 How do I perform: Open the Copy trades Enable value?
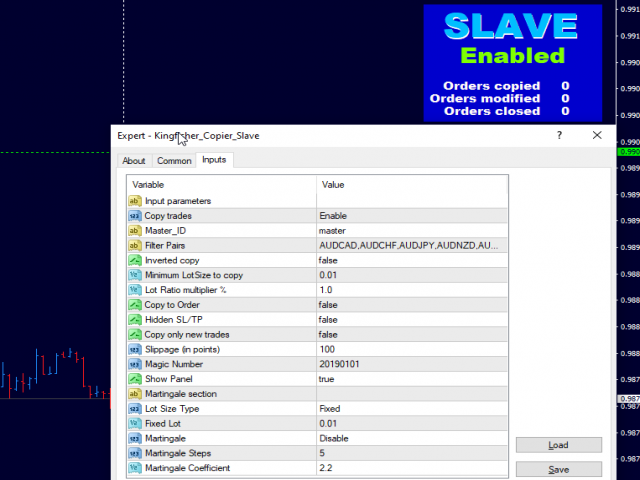click(412, 216)
